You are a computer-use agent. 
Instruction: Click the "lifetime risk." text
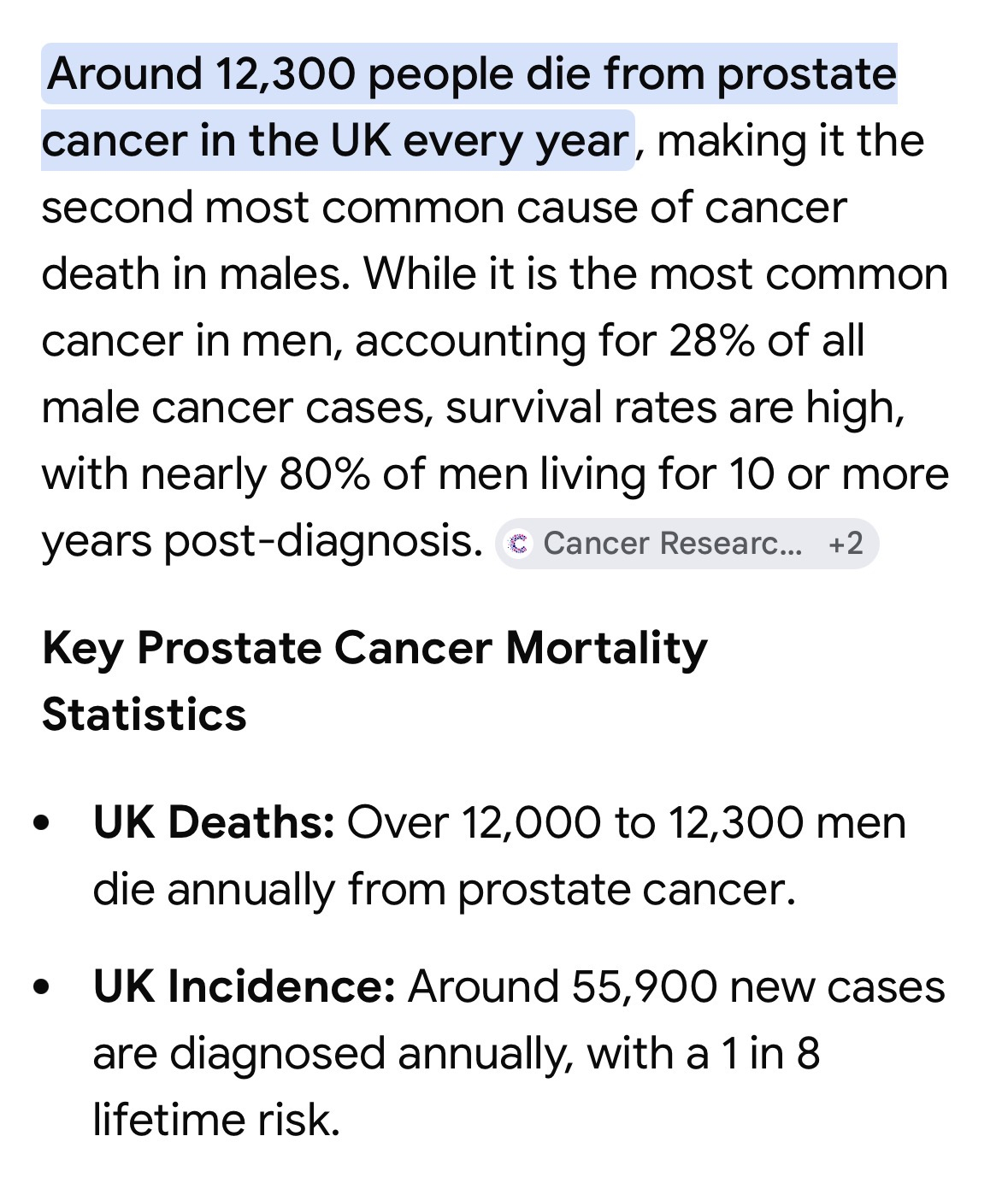(x=216, y=1120)
